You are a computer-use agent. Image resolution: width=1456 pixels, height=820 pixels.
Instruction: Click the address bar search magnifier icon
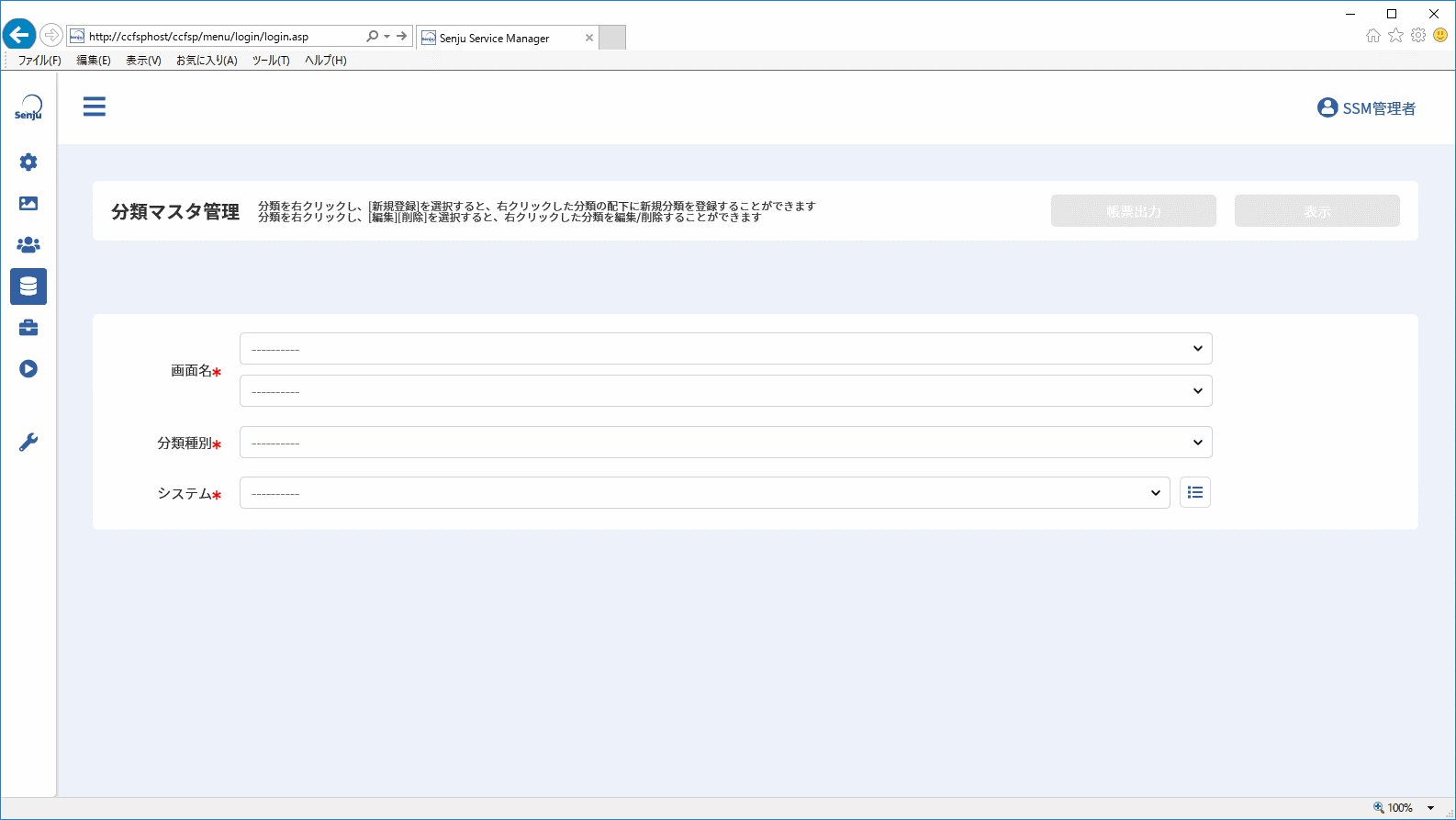pos(372,37)
